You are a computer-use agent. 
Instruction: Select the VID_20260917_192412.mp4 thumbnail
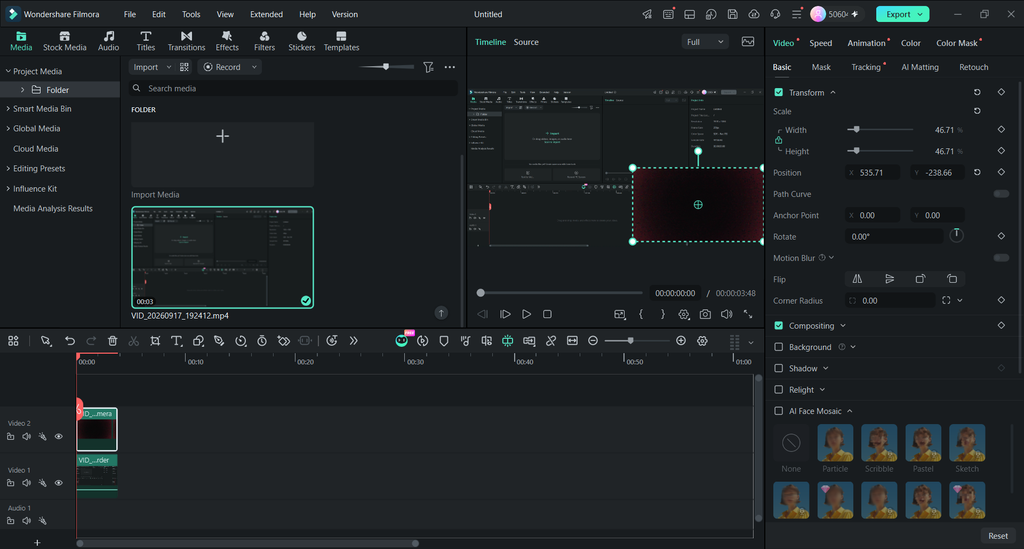(222, 257)
